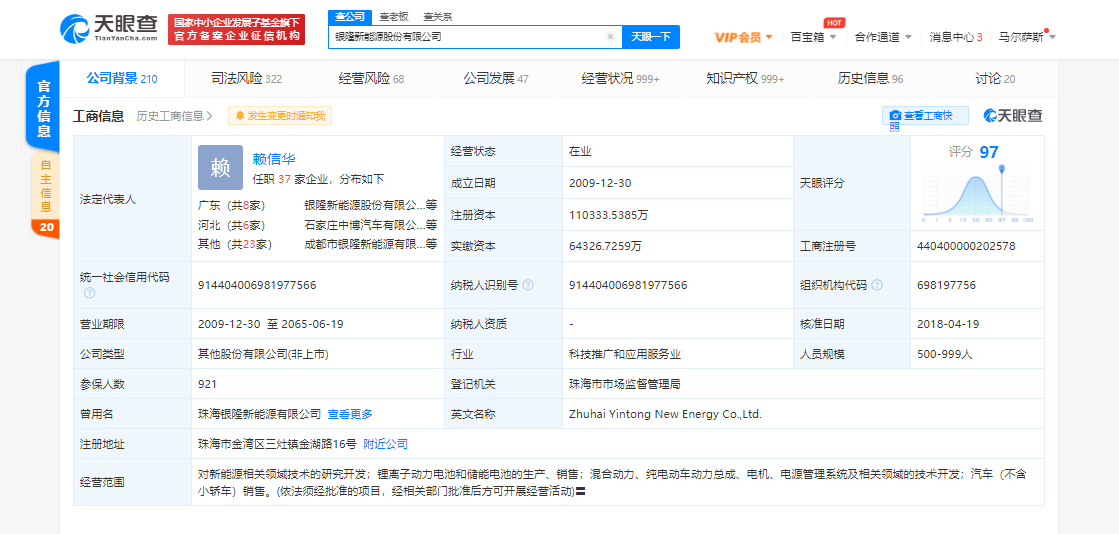Click the 公司类型 value 其他股份有限公司(非上市)
Image resolution: width=1119 pixels, height=534 pixels.
pos(263,353)
